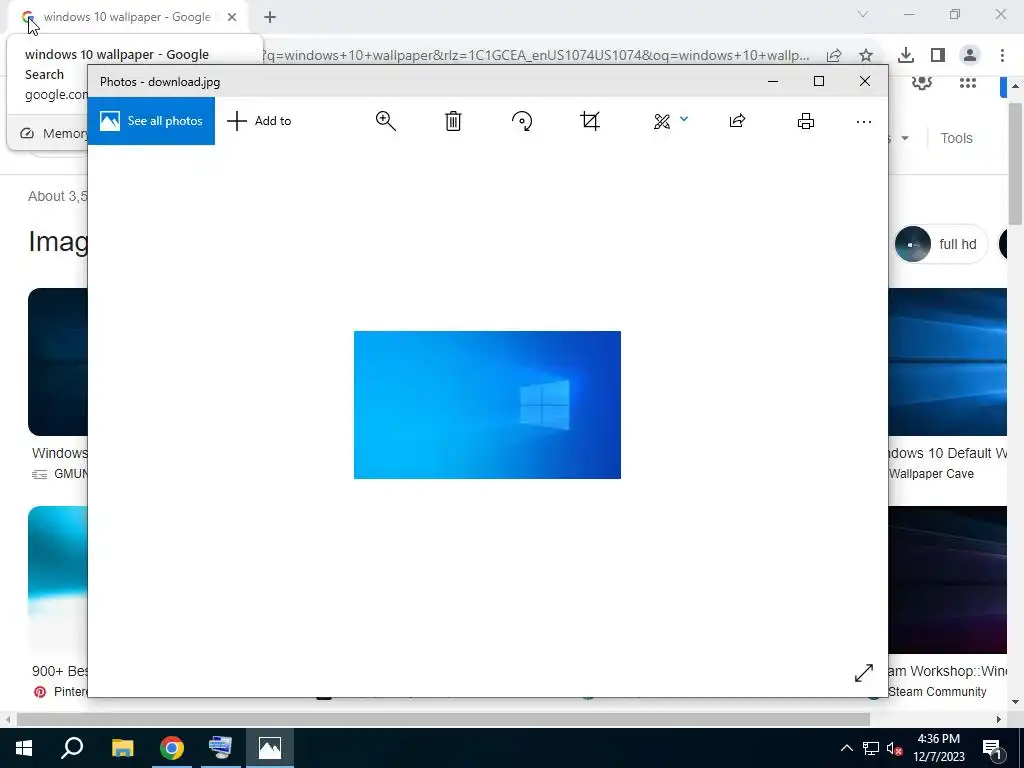Viewport: 1024px width, 768px height.
Task: Click See all photos in Photos app
Action: tap(151, 121)
